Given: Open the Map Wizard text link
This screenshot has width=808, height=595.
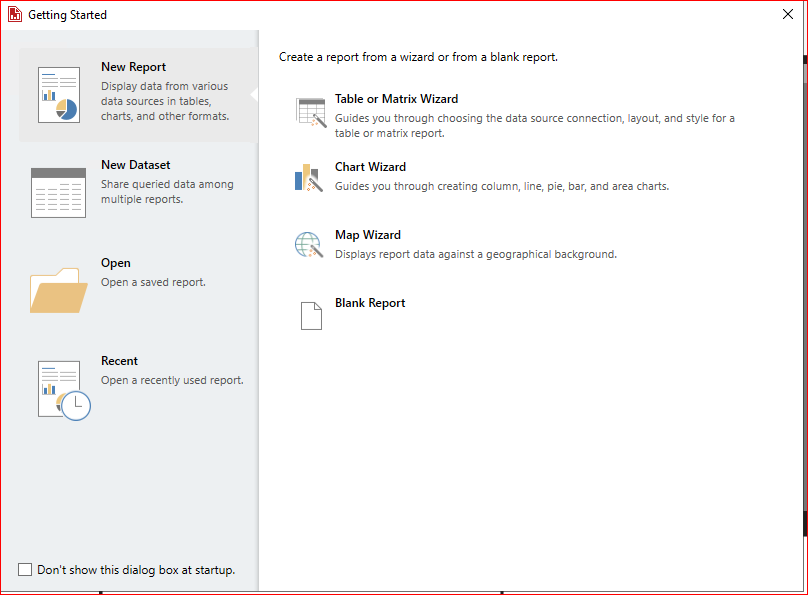Looking at the screenshot, I should pos(367,235).
